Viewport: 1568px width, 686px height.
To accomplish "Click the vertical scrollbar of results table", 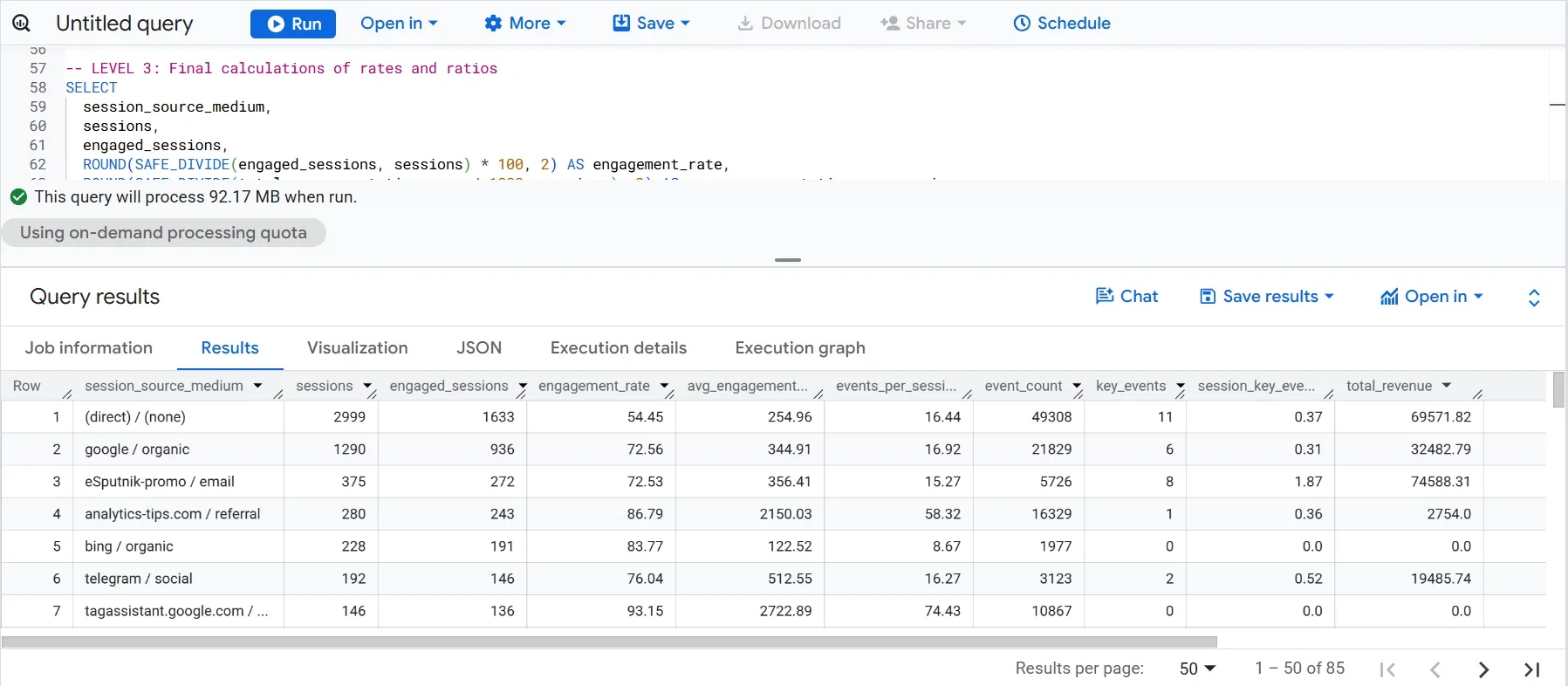I will point(1558,390).
